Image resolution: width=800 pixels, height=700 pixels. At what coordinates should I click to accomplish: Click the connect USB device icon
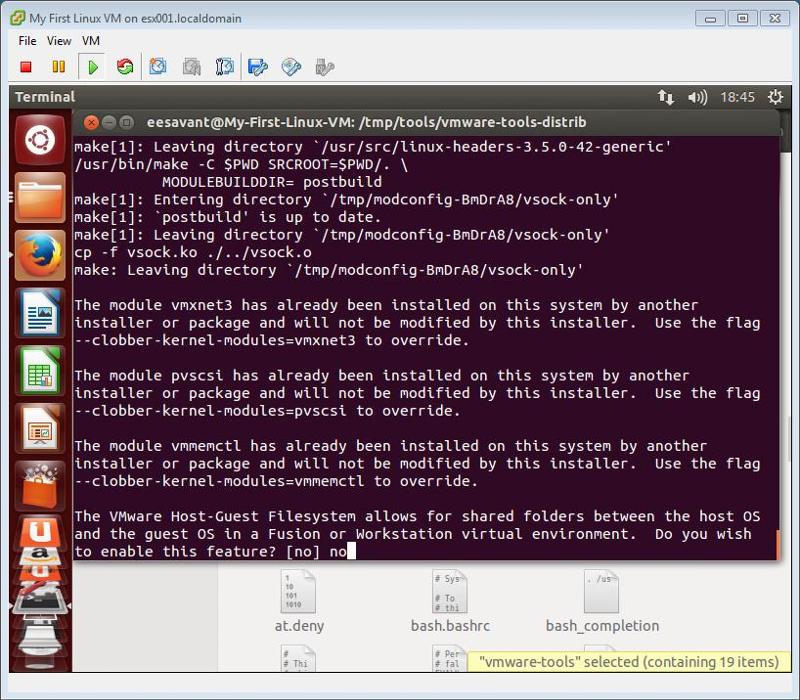point(324,66)
